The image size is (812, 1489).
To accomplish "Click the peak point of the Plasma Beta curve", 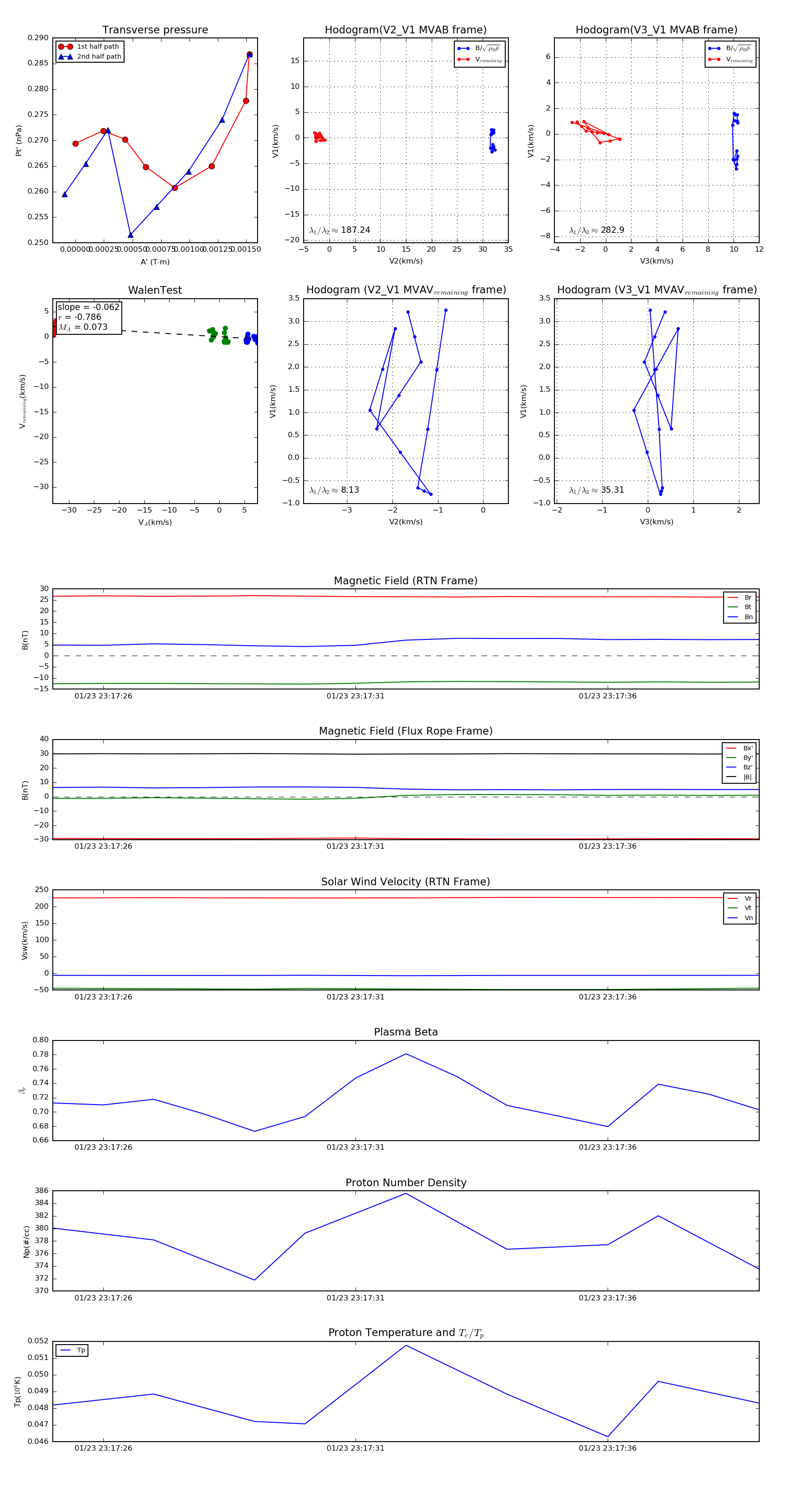I will point(406,1054).
